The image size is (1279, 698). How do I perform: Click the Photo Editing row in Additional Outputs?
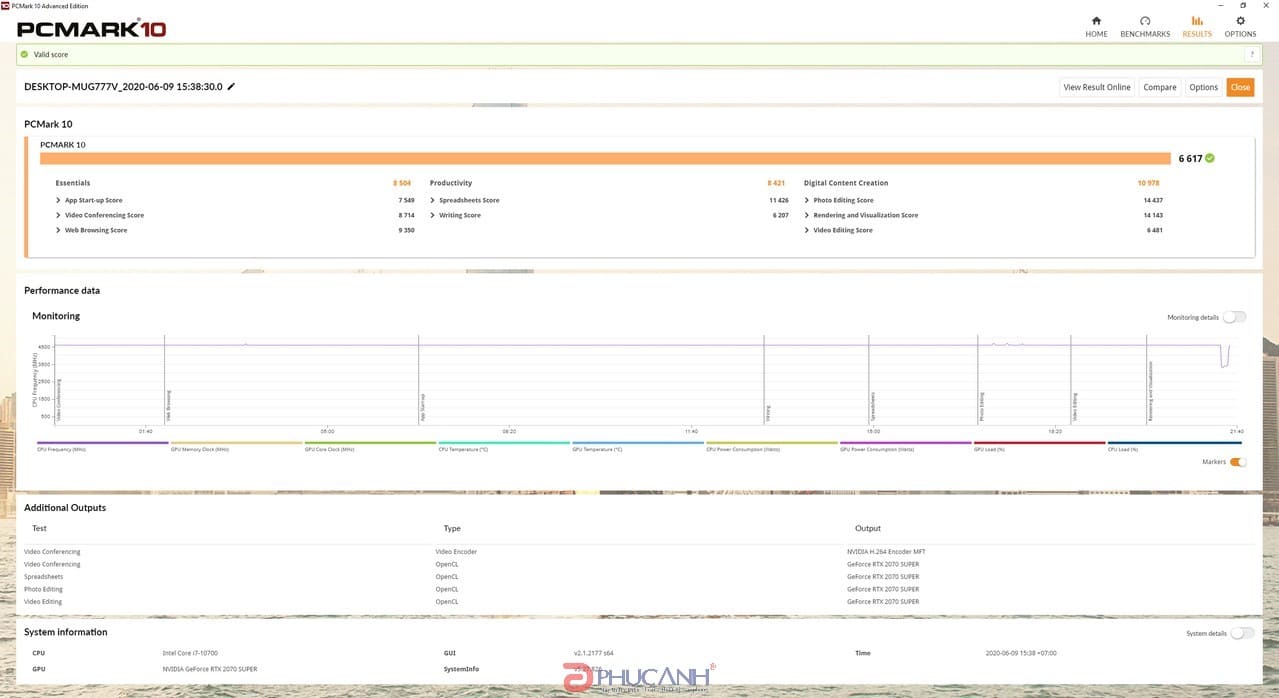pyautogui.click(x=639, y=589)
